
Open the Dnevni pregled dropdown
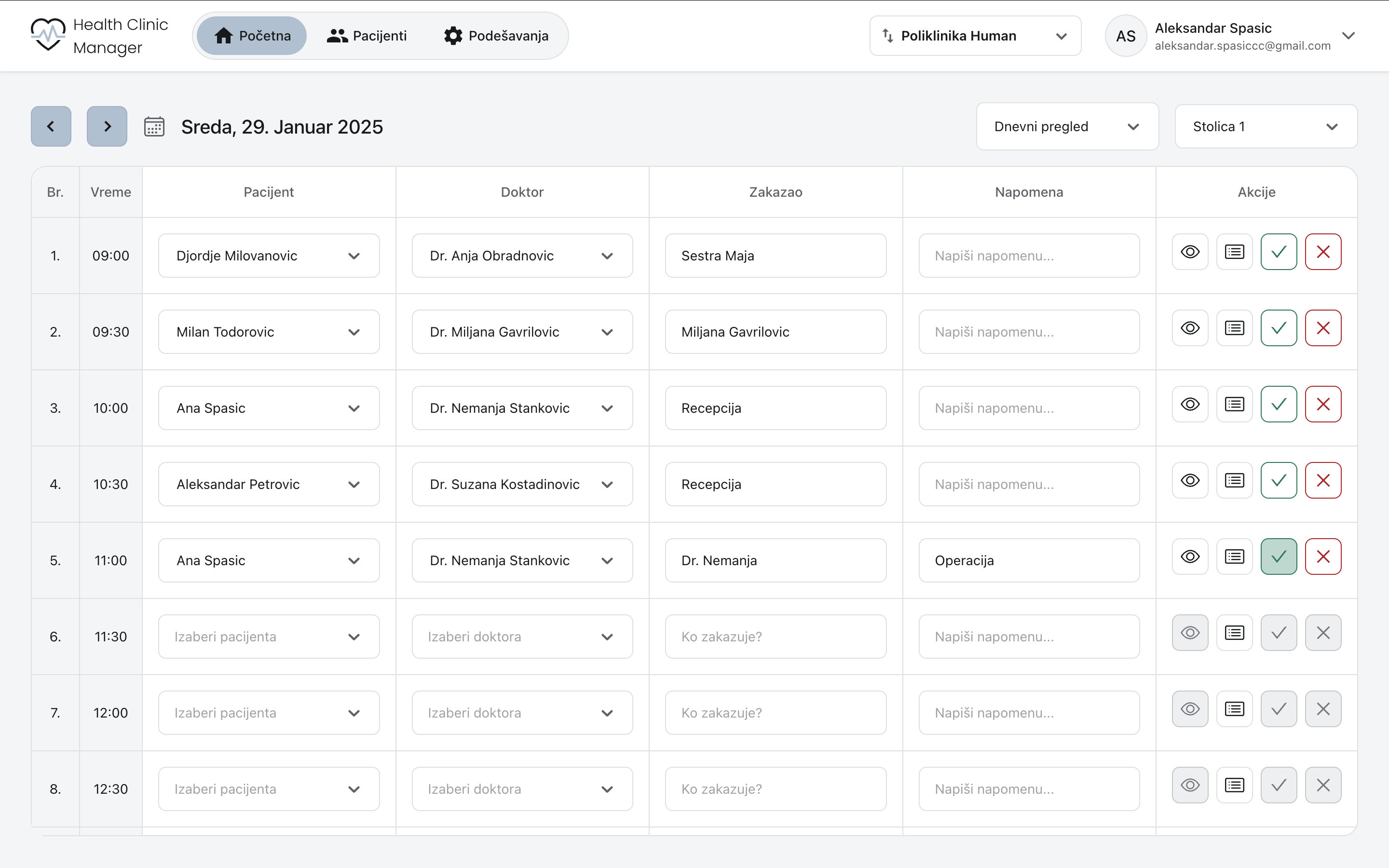[x=1067, y=126]
